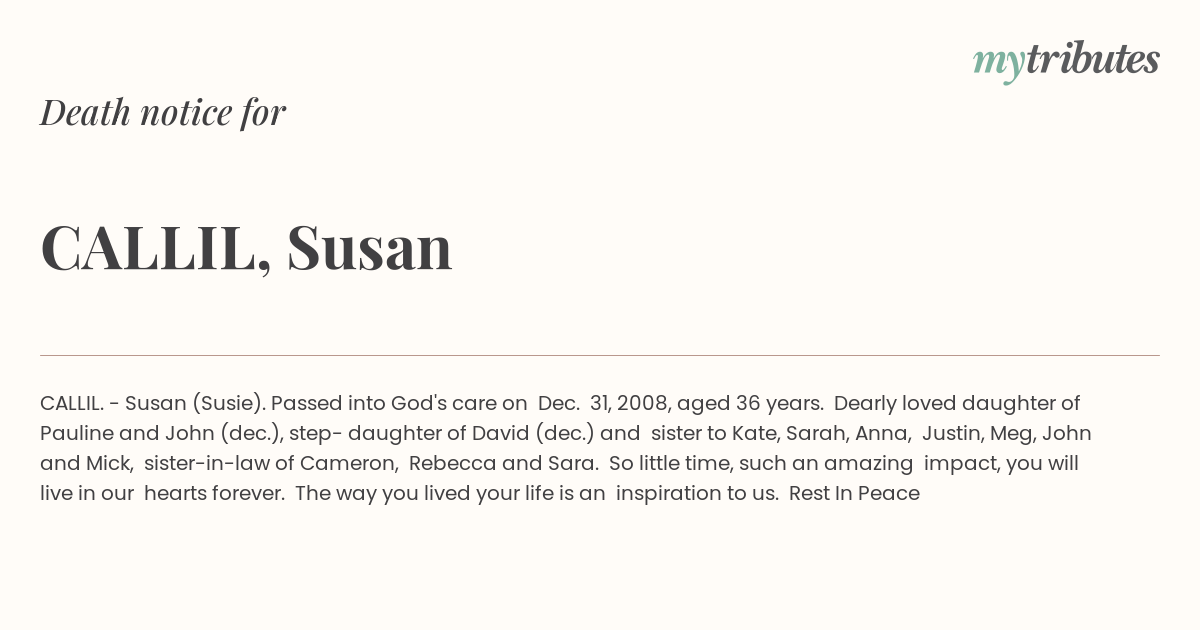The height and width of the screenshot is (630, 1200).
Task: Click the mytributes logo
Action: click(x=1066, y=61)
